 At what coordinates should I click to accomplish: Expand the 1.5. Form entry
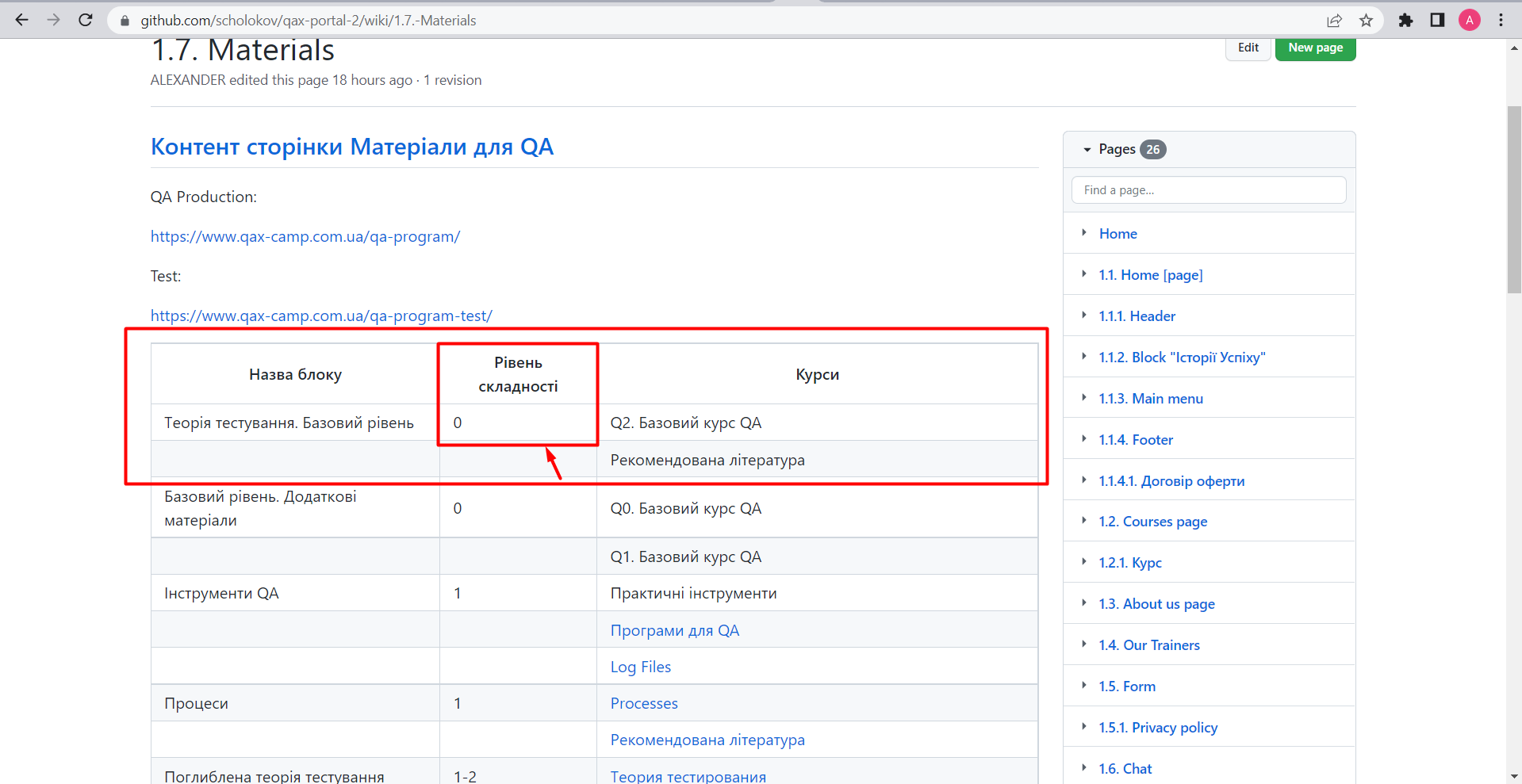click(1084, 686)
